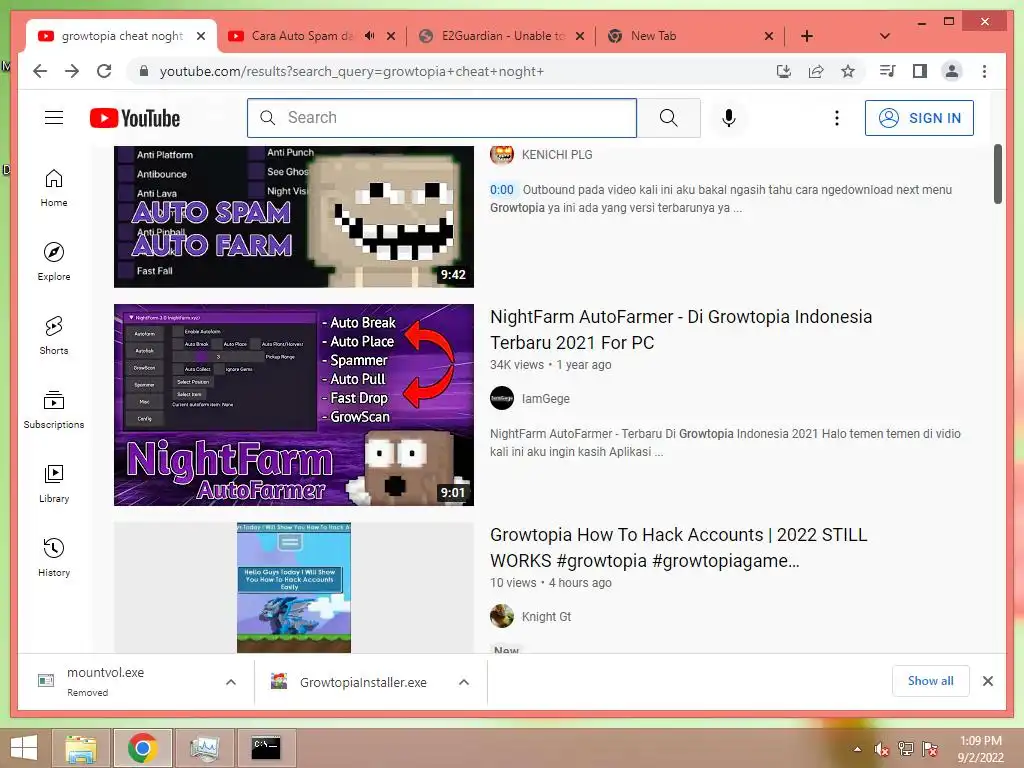
Task: Open Shorts in sidebar
Action: point(54,336)
